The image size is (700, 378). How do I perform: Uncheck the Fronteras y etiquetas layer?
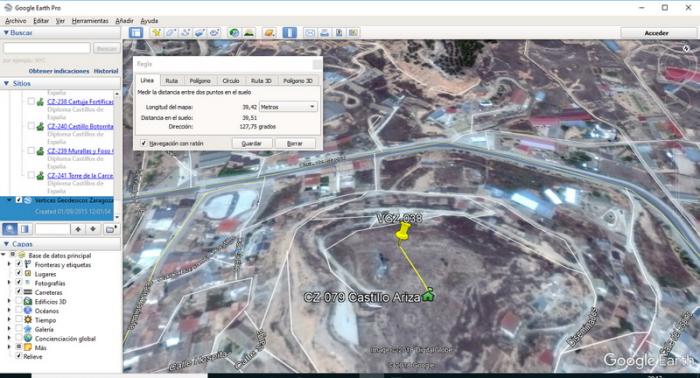(18, 264)
